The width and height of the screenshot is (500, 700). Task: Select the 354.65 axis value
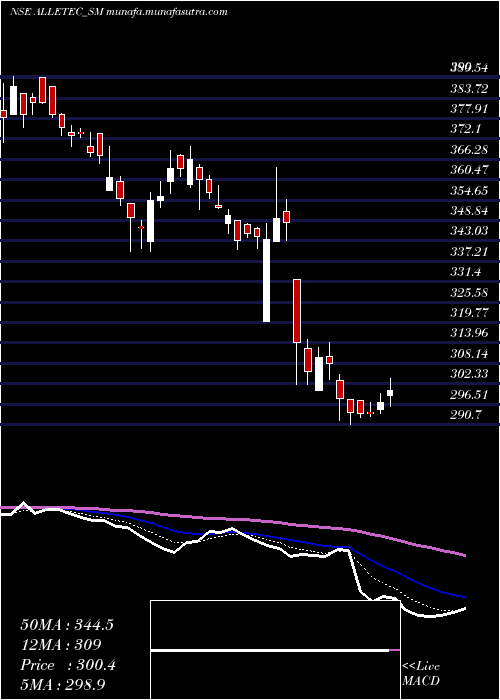coord(469,191)
